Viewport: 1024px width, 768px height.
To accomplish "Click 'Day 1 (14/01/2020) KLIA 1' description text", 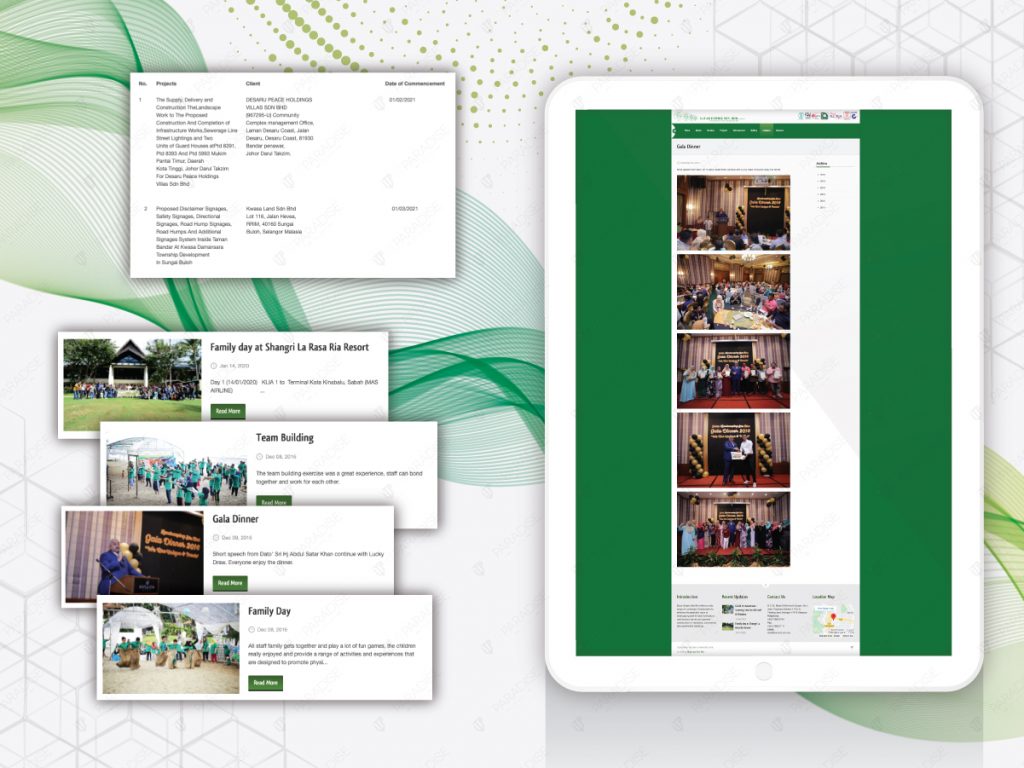I will [x=294, y=386].
